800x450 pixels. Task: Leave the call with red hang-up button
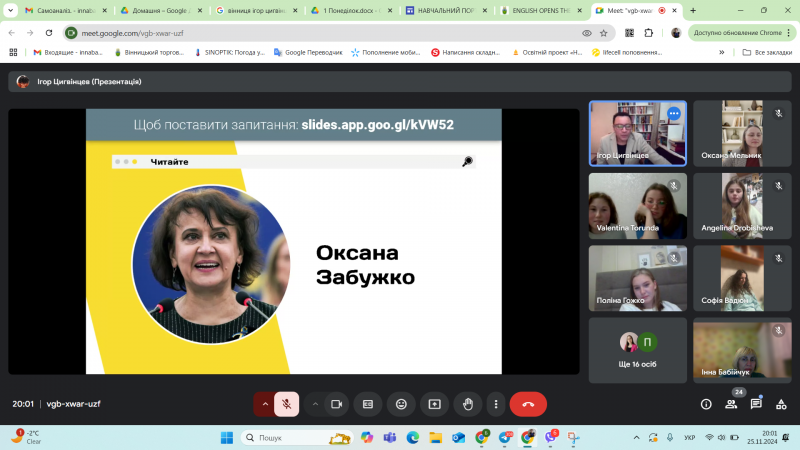point(528,404)
